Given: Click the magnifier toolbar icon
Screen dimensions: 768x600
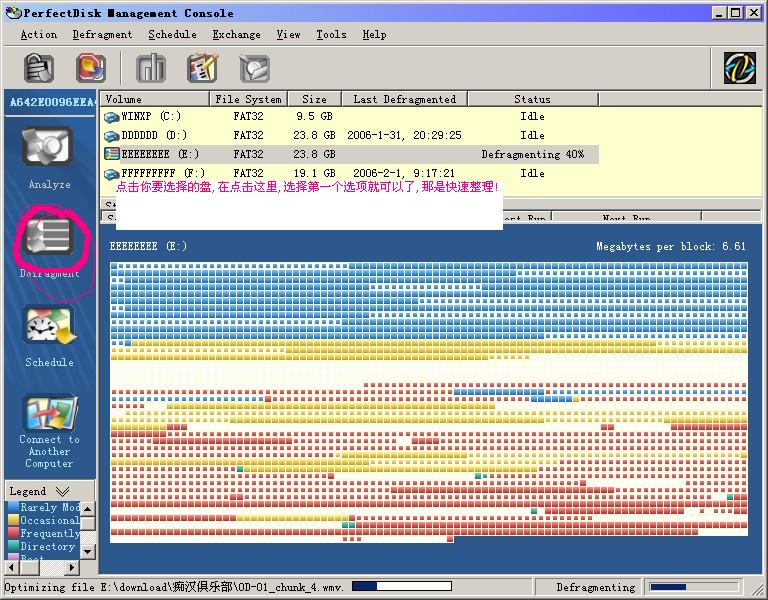Looking at the screenshot, I should [254, 68].
